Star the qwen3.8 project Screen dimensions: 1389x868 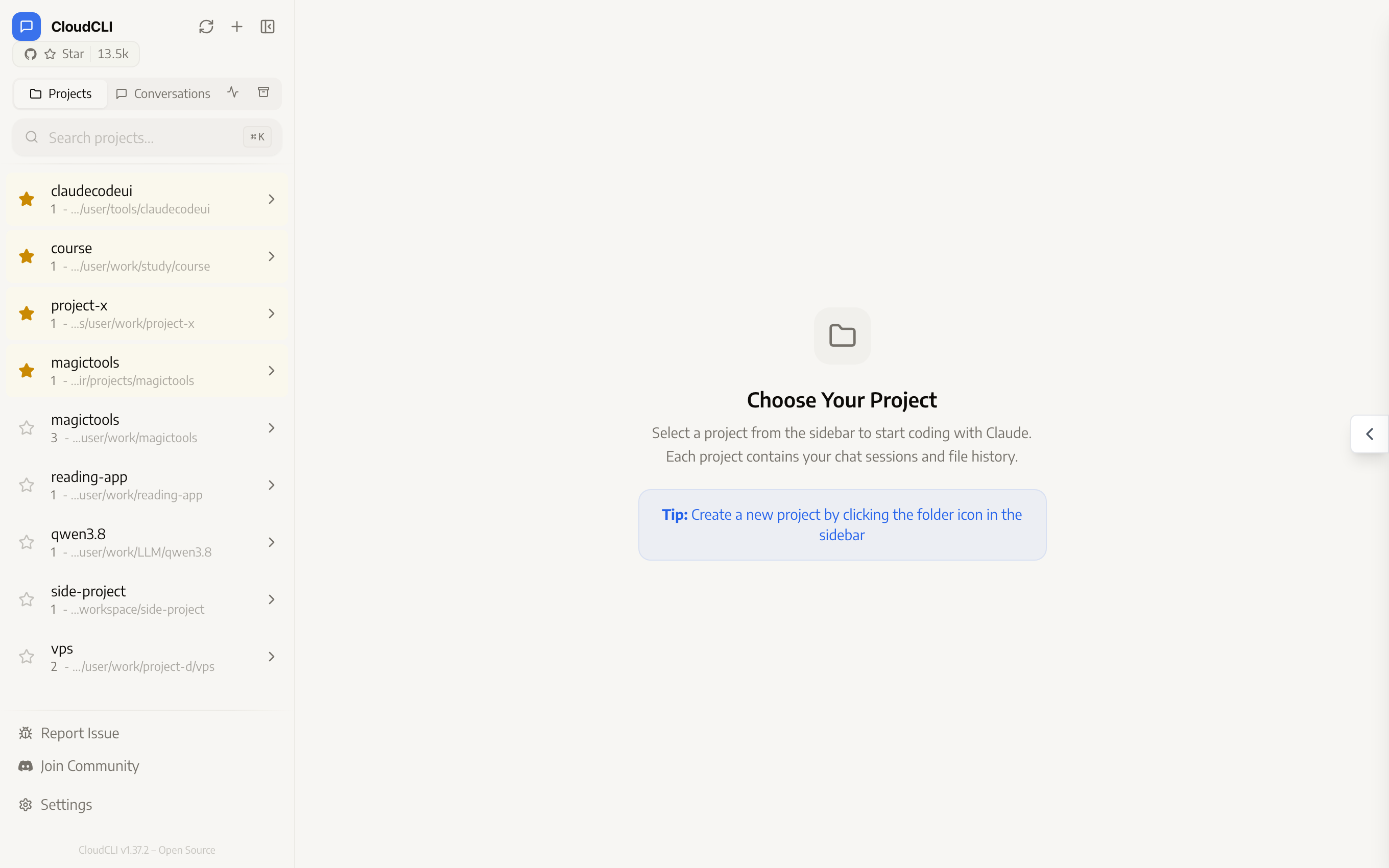tap(27, 542)
